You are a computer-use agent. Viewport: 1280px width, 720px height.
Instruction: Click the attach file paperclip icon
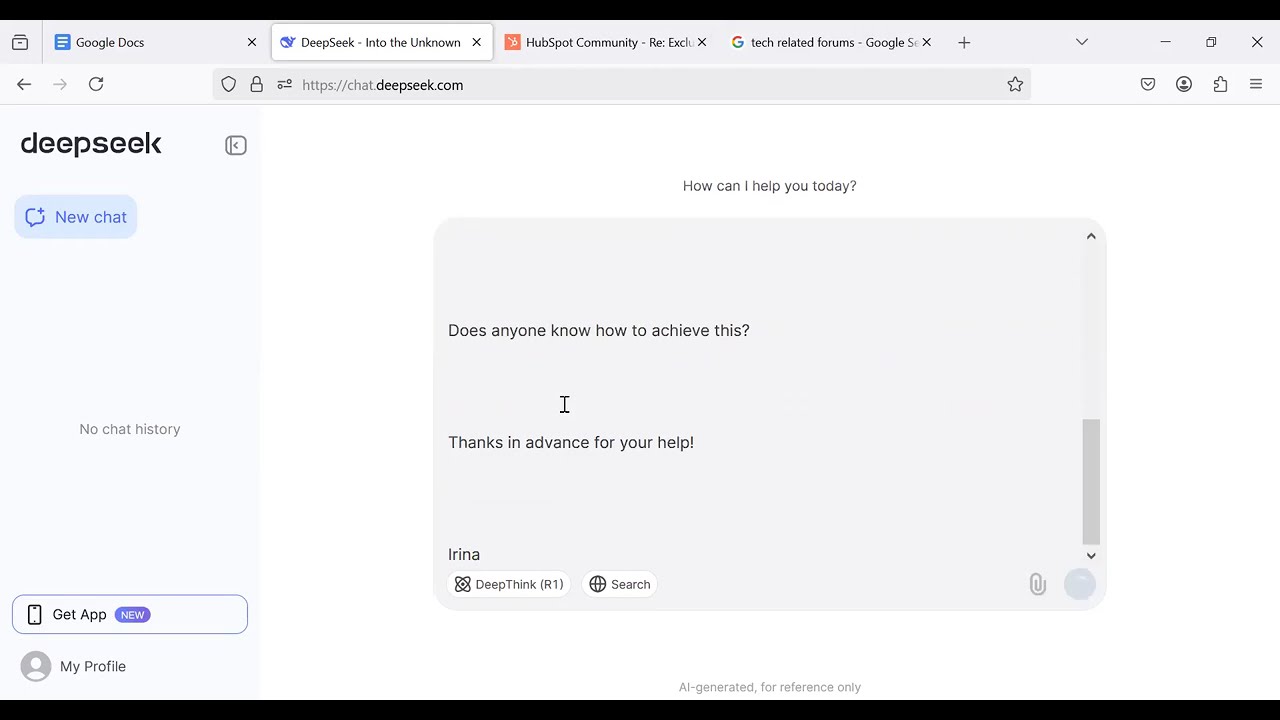click(x=1037, y=585)
